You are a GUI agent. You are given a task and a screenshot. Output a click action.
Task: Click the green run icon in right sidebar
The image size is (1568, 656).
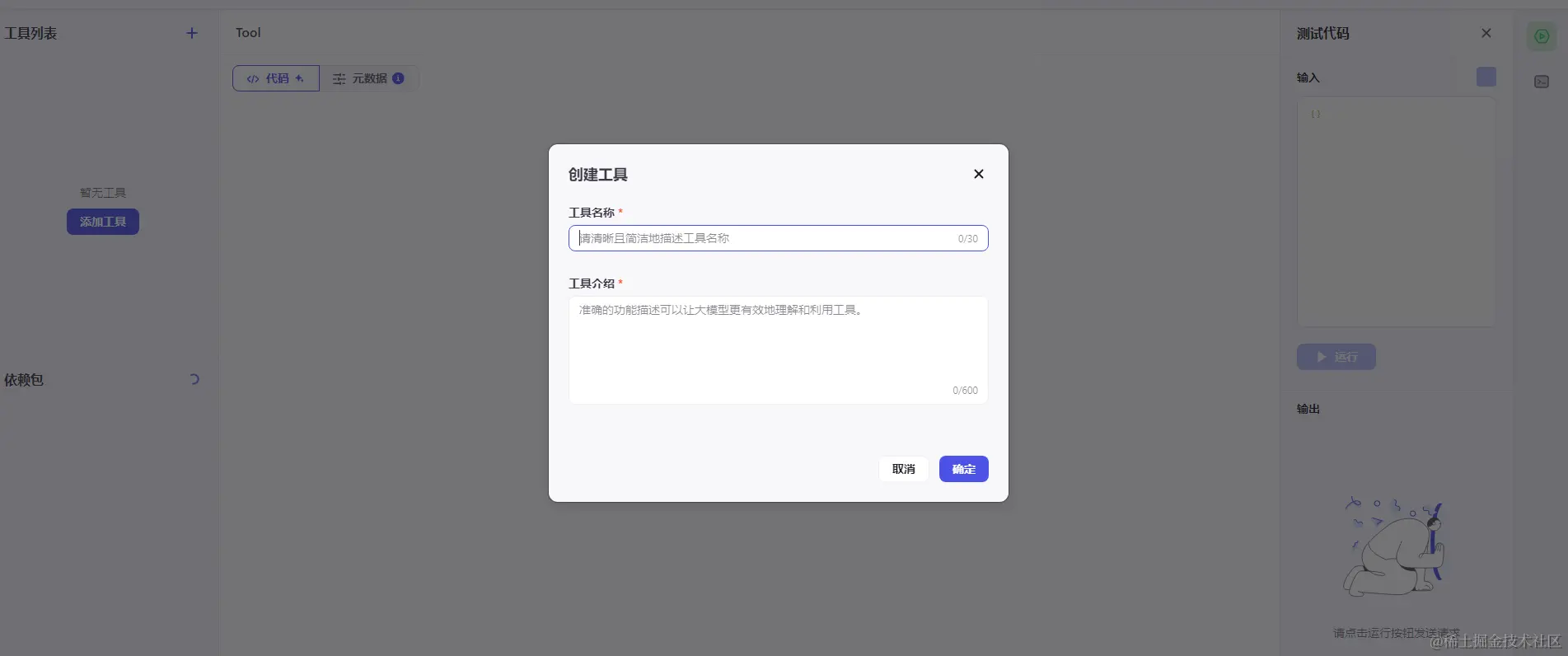coord(1542,36)
